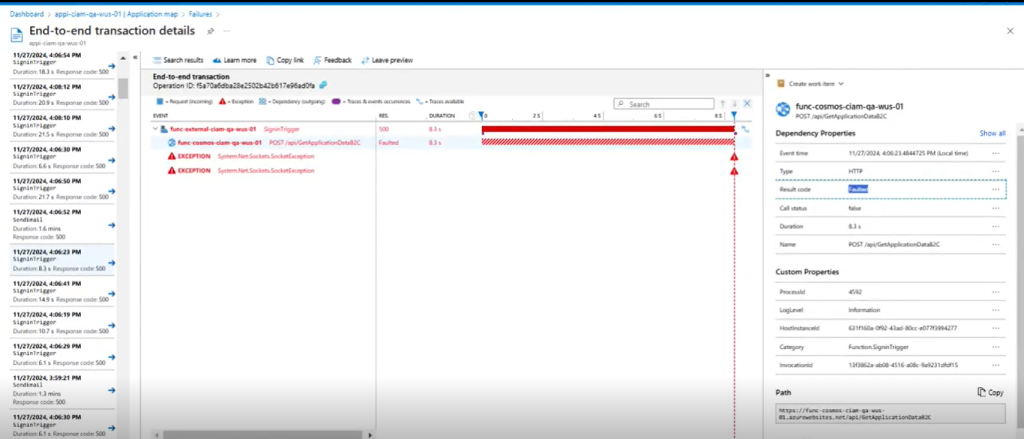Image resolution: width=1024 pixels, height=439 pixels.
Task: Click arrow on the 4:08:10 PM result
Action: click(112, 128)
